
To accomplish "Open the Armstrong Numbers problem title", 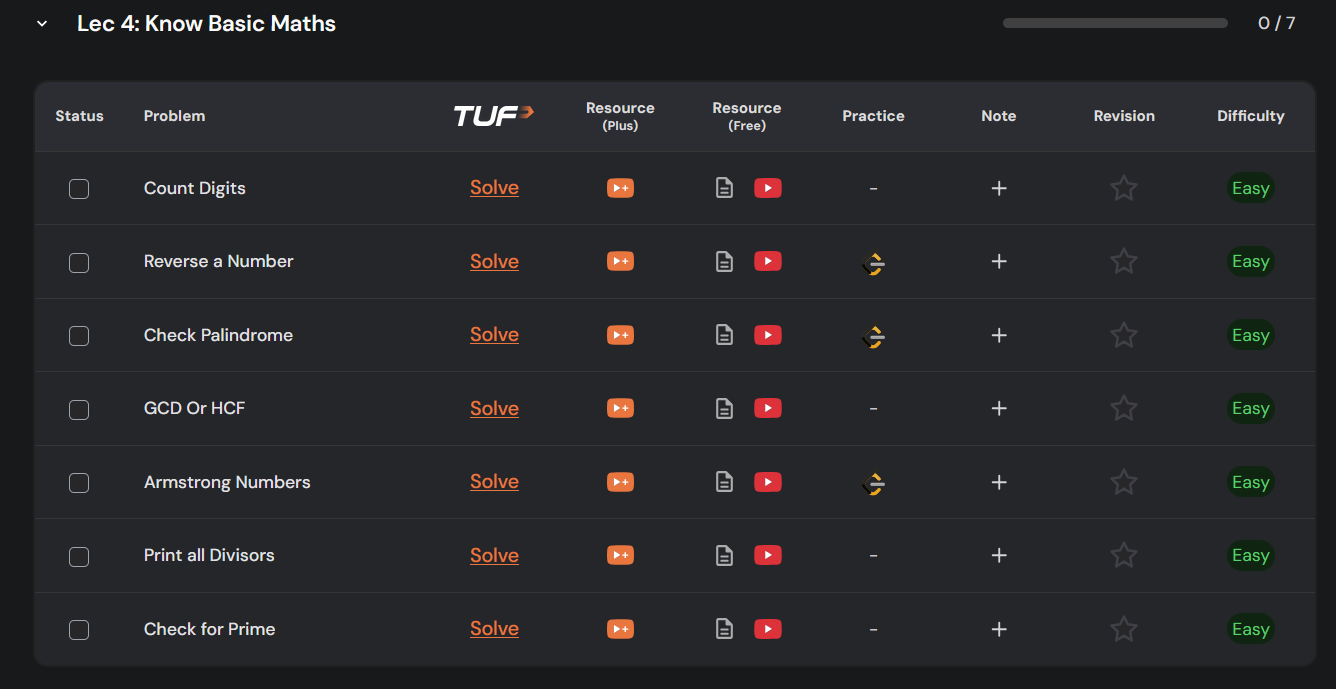I will click(x=227, y=482).
